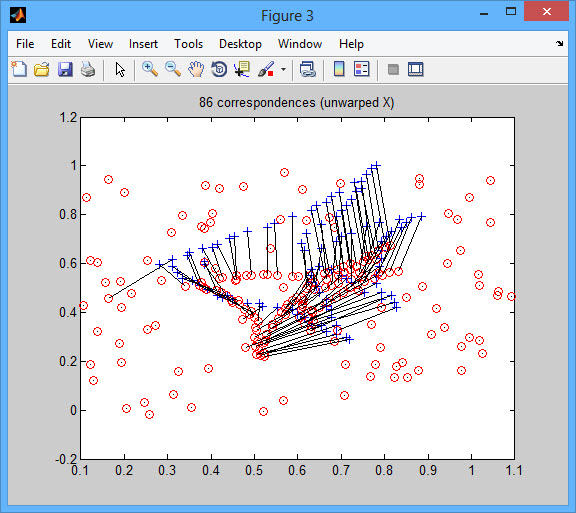576x513 pixels.
Task: Select the Zoom In magnifier tool
Action: [x=150, y=69]
